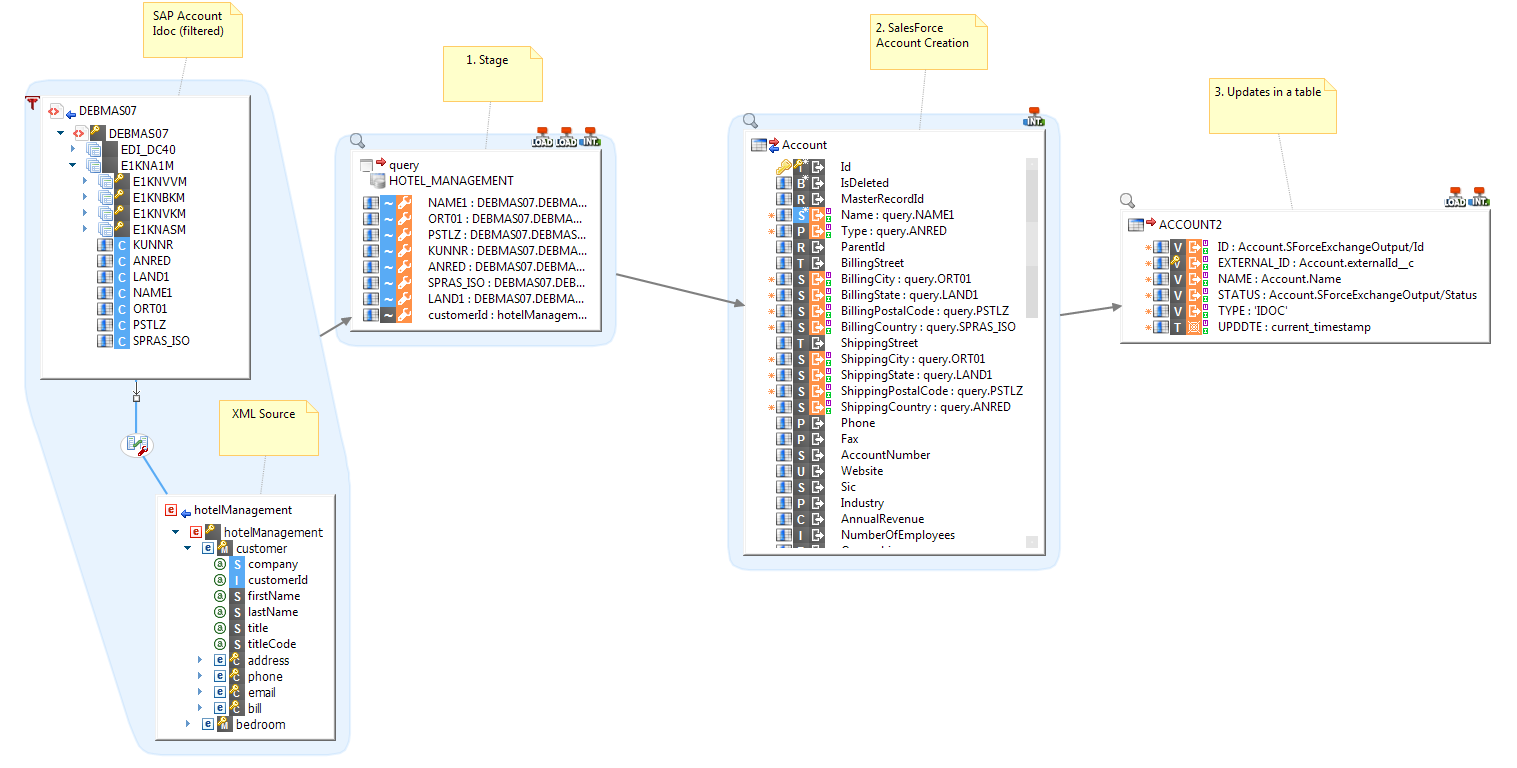Screen dimensions: 1517x768
Task: Click the scrollbar down arrow in the Account block
Action: coord(1032,542)
